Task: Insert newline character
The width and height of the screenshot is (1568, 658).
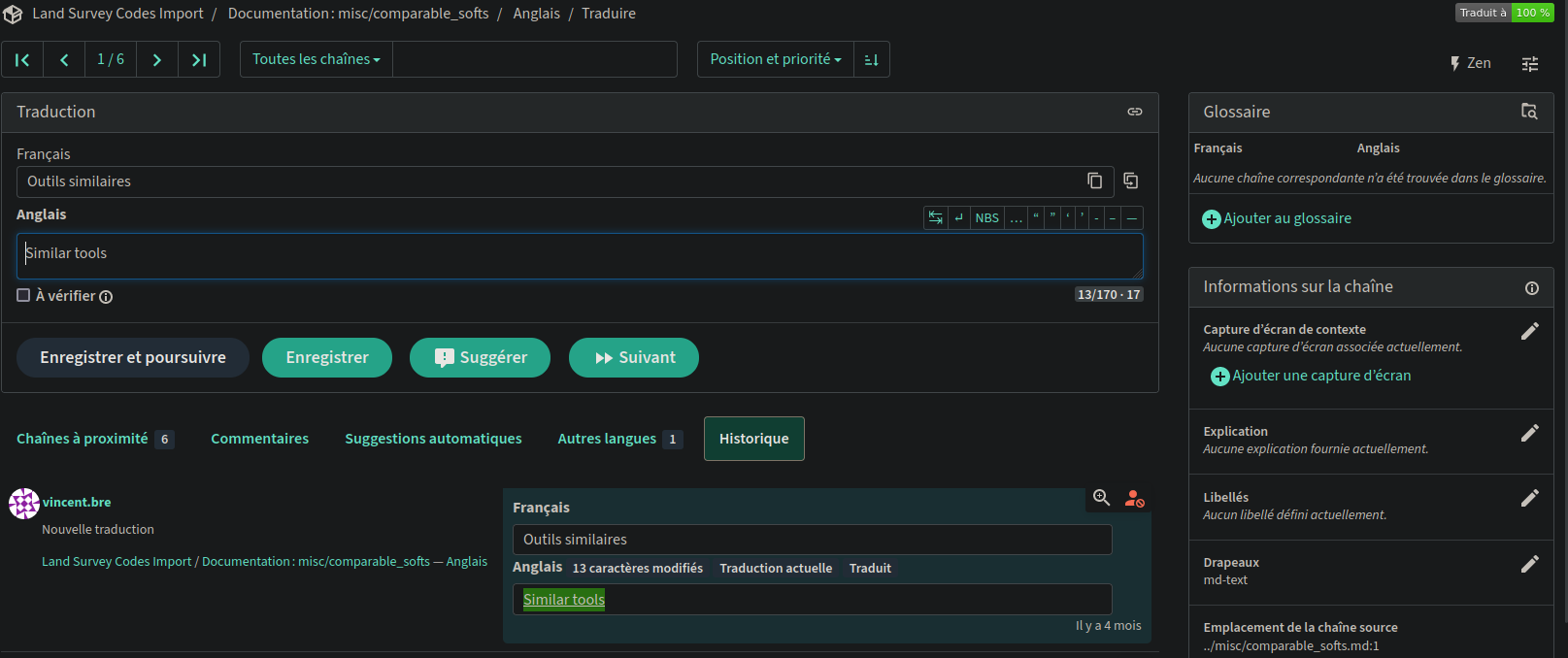Action: coord(959,217)
